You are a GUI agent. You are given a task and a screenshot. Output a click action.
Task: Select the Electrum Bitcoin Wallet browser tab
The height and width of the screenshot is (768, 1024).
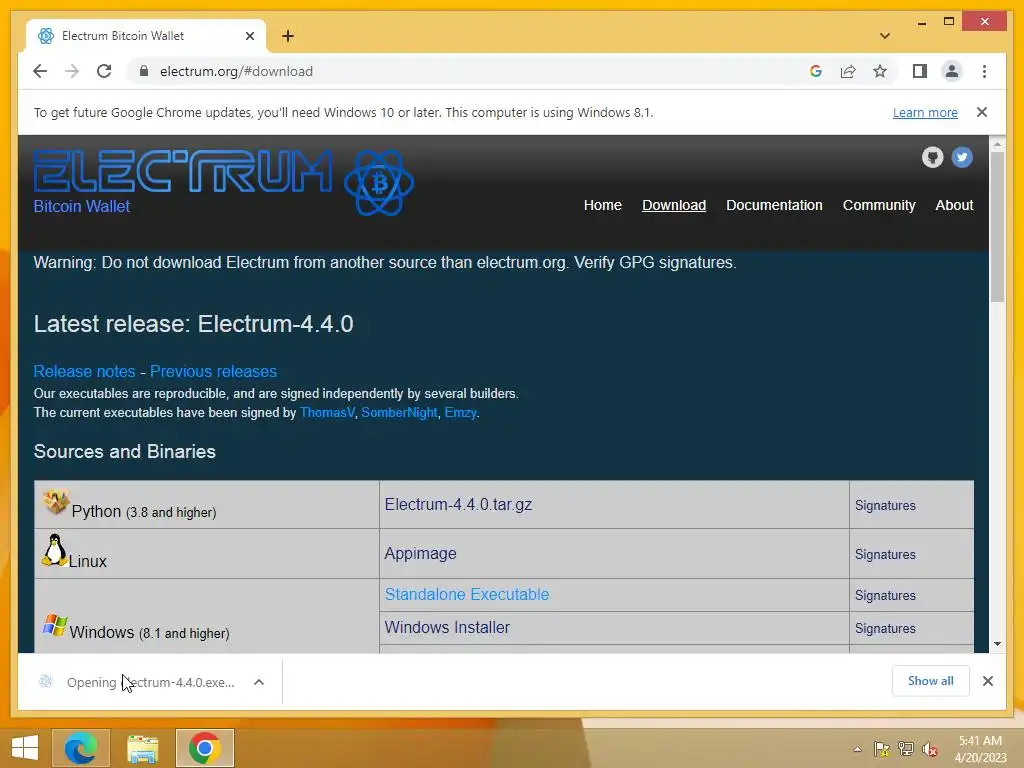tap(146, 36)
